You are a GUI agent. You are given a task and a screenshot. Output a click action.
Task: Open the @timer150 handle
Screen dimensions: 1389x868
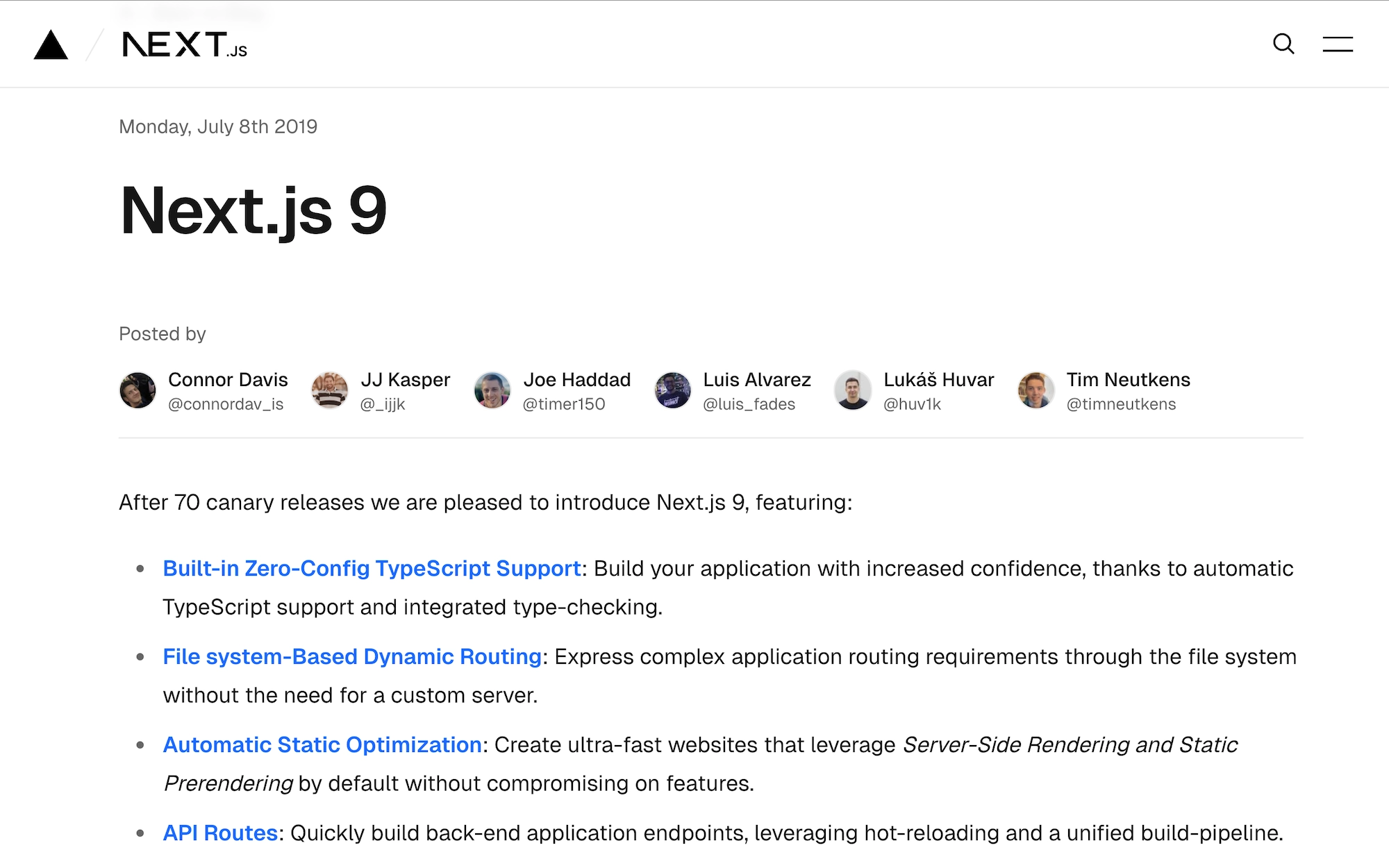564,404
